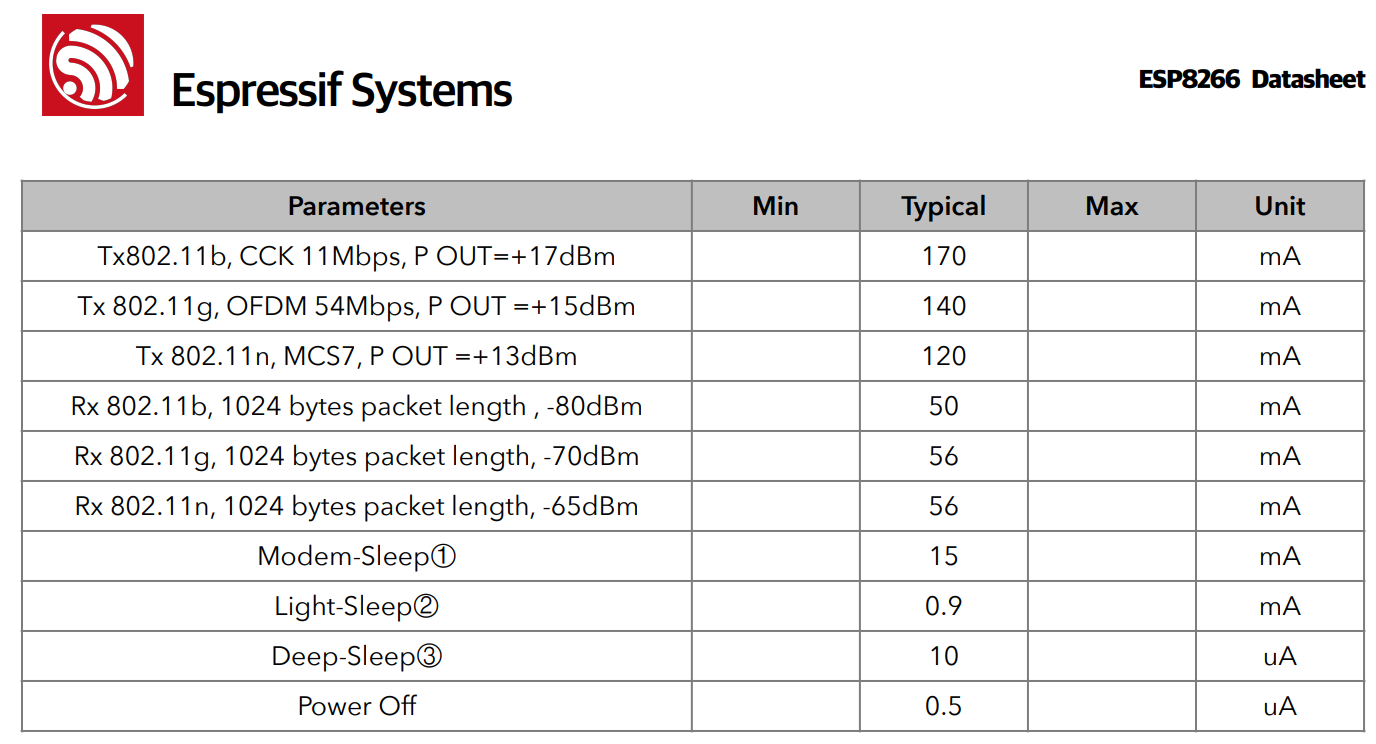The width and height of the screenshot is (1376, 744).
Task: Click the ESP8266 Datasheet header text
Action: tap(1251, 80)
